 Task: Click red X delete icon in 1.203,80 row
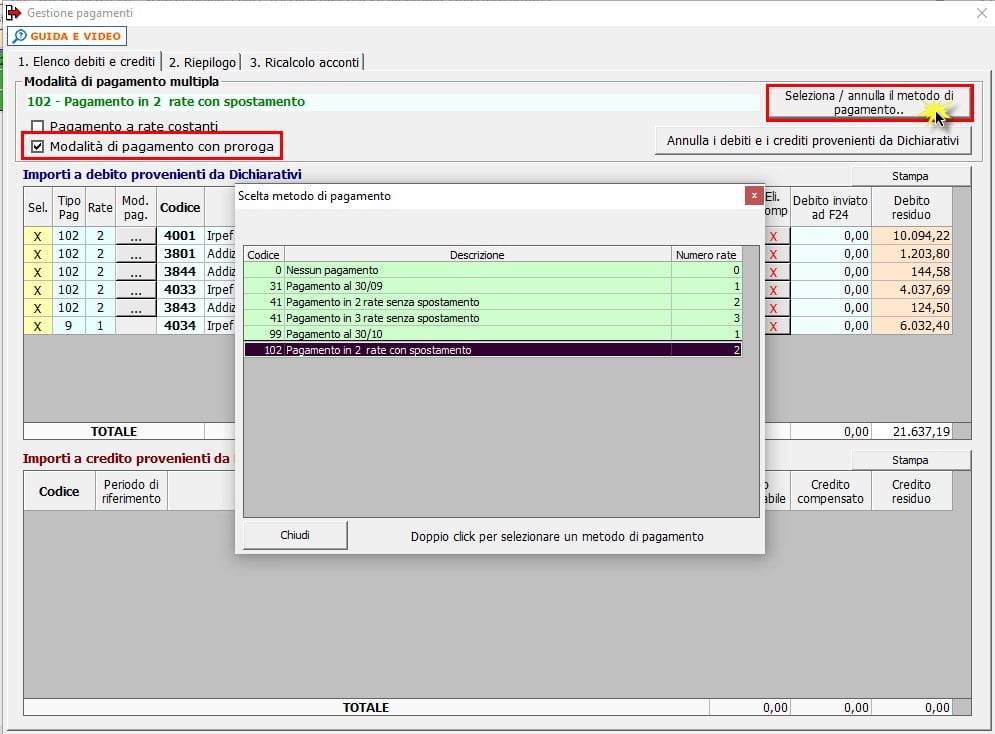pos(774,254)
